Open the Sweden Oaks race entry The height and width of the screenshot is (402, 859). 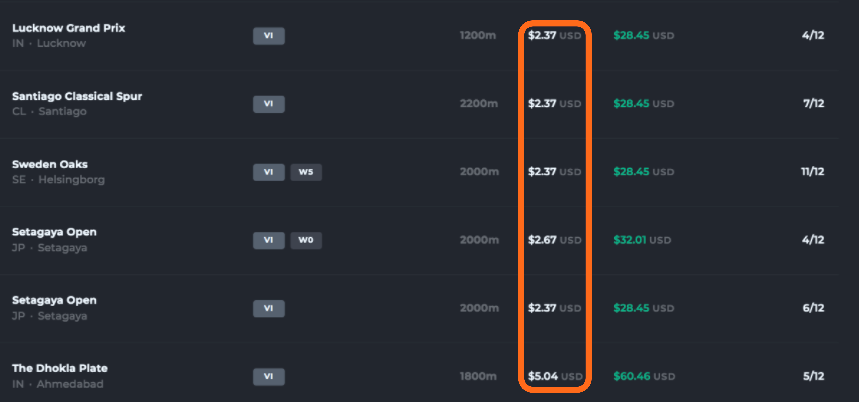click(50, 164)
